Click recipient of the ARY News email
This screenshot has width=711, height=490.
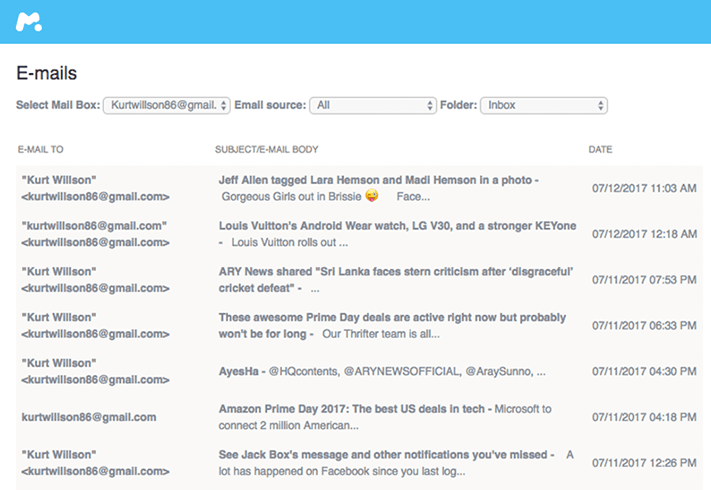point(95,280)
